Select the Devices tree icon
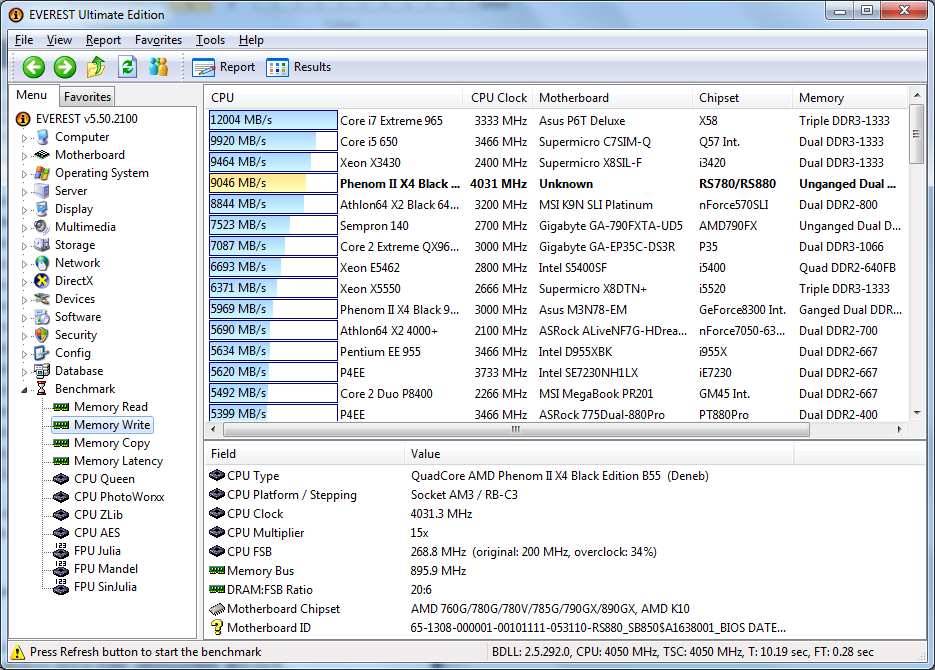Screen dimensions: 935x670 (42, 299)
